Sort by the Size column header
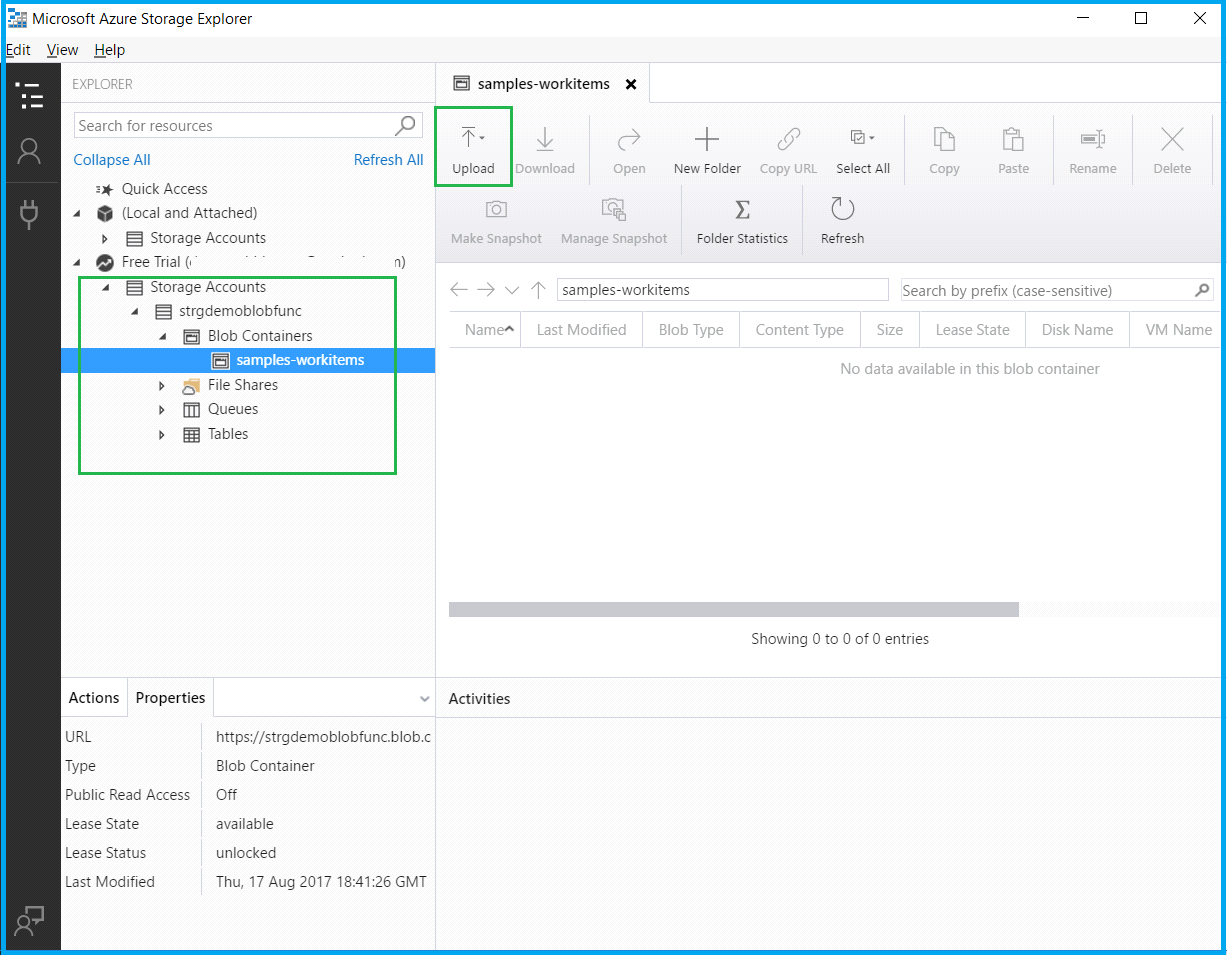This screenshot has height=955, width=1227. (889, 329)
